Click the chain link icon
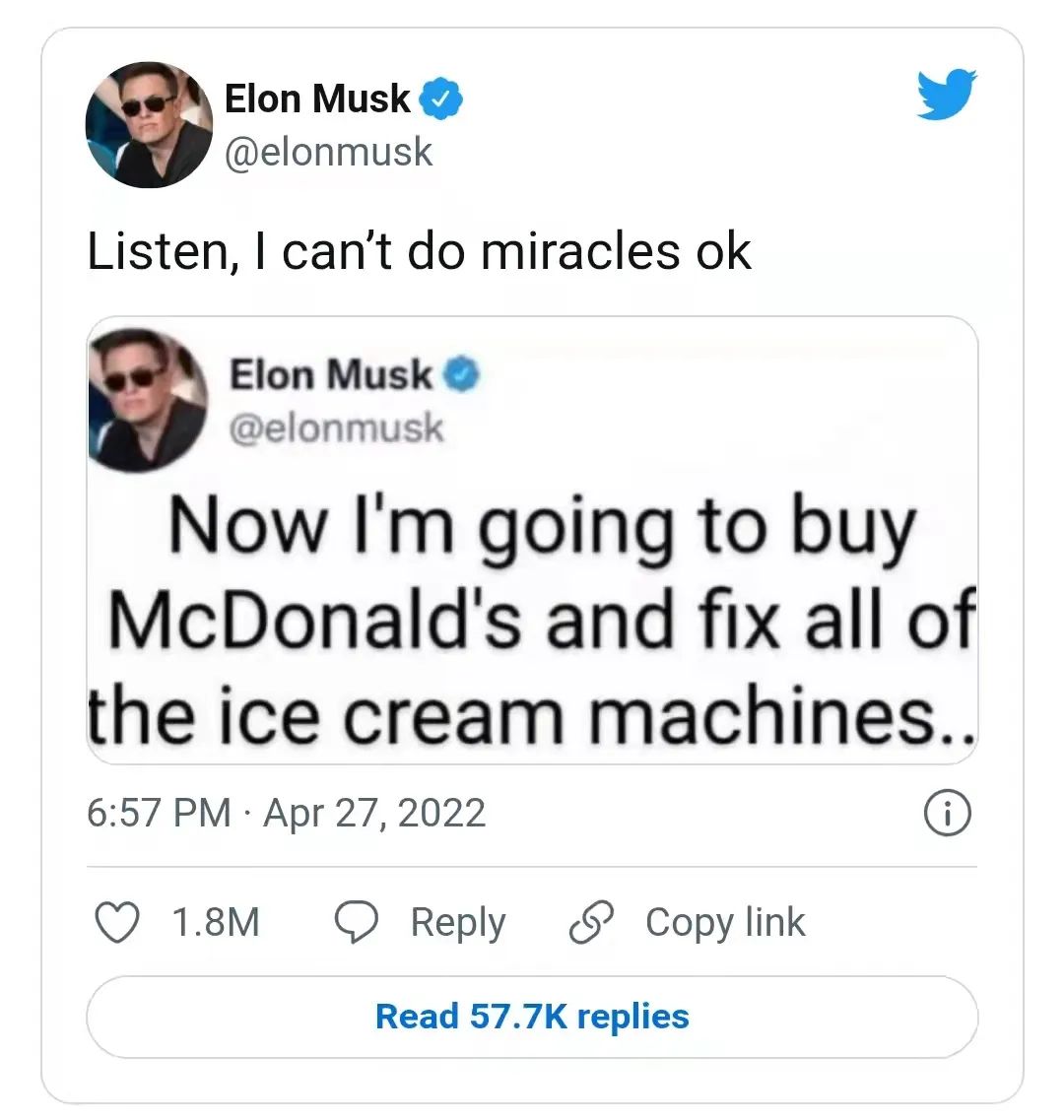Image resolution: width=1064 pixels, height=1120 pixels. pos(592,922)
